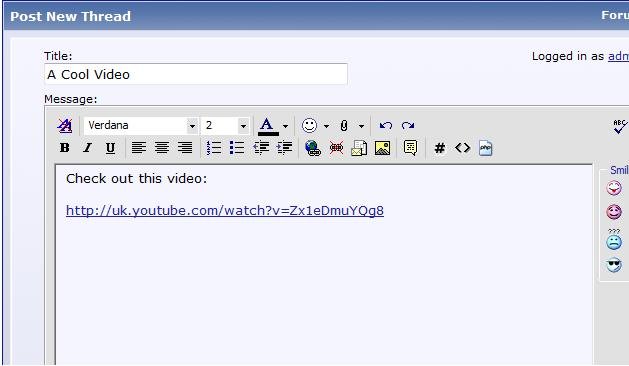This screenshot has width=629, height=366.
Task: Click the Wrap Quote tags icon
Action: pos(410,148)
